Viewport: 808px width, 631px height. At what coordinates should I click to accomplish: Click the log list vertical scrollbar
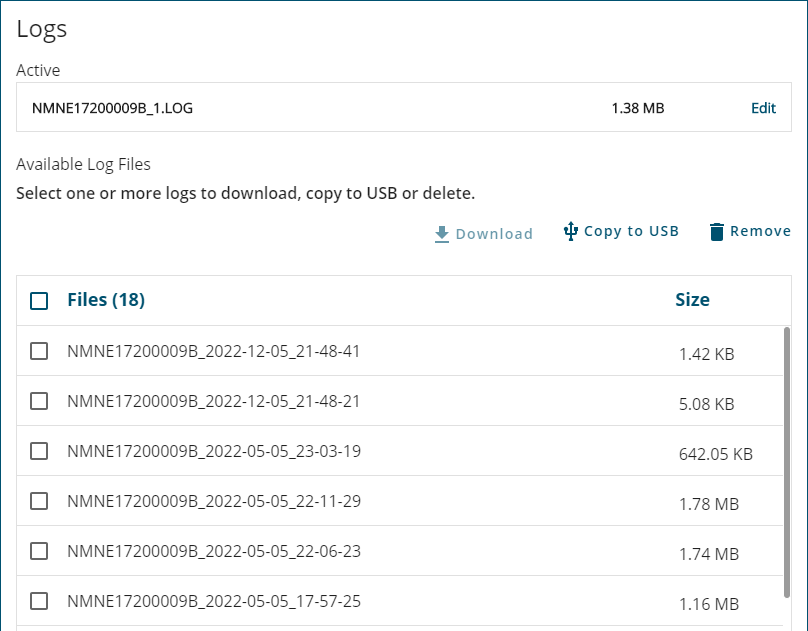coord(786,460)
